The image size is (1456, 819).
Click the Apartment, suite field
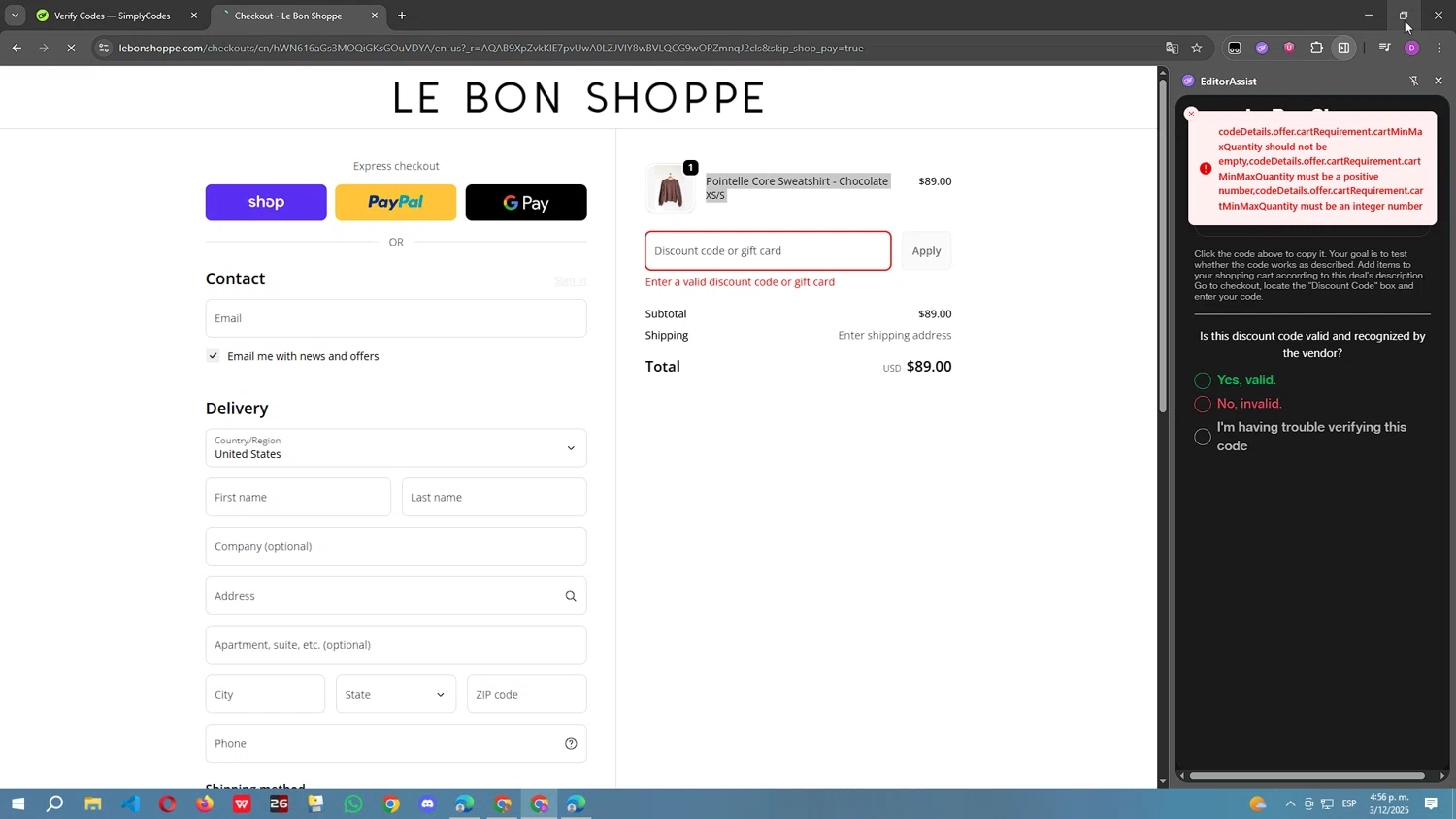pos(396,644)
